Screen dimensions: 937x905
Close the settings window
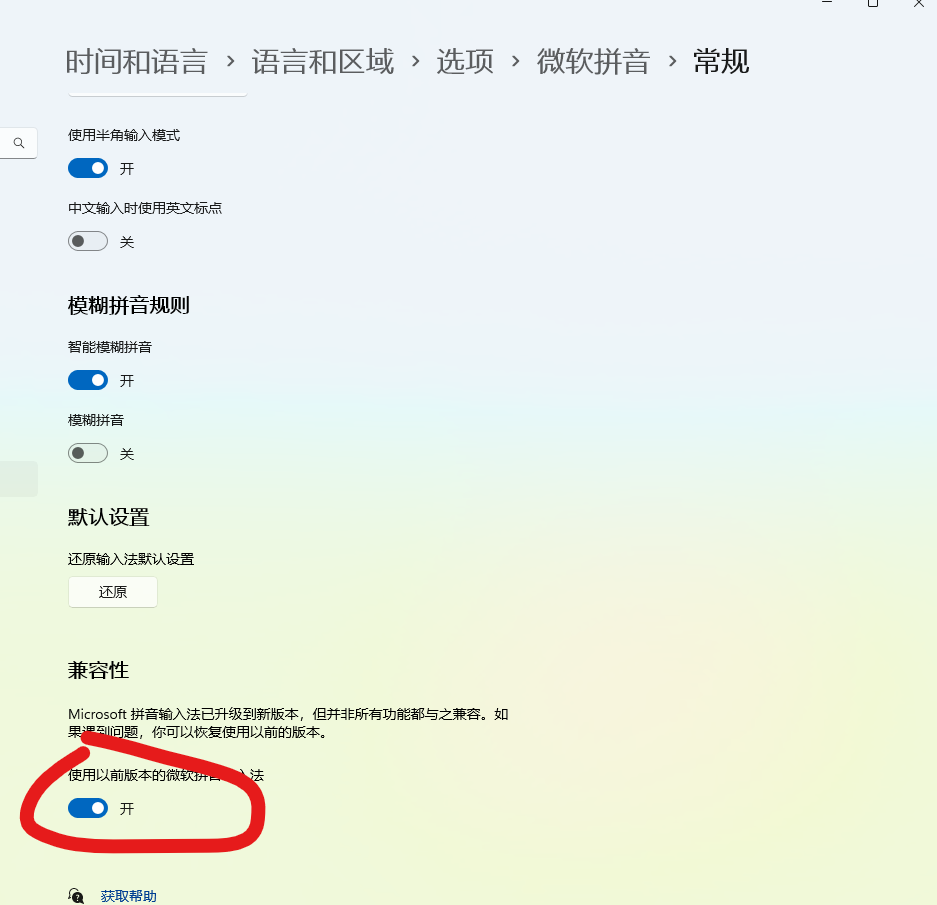click(x=918, y=3)
